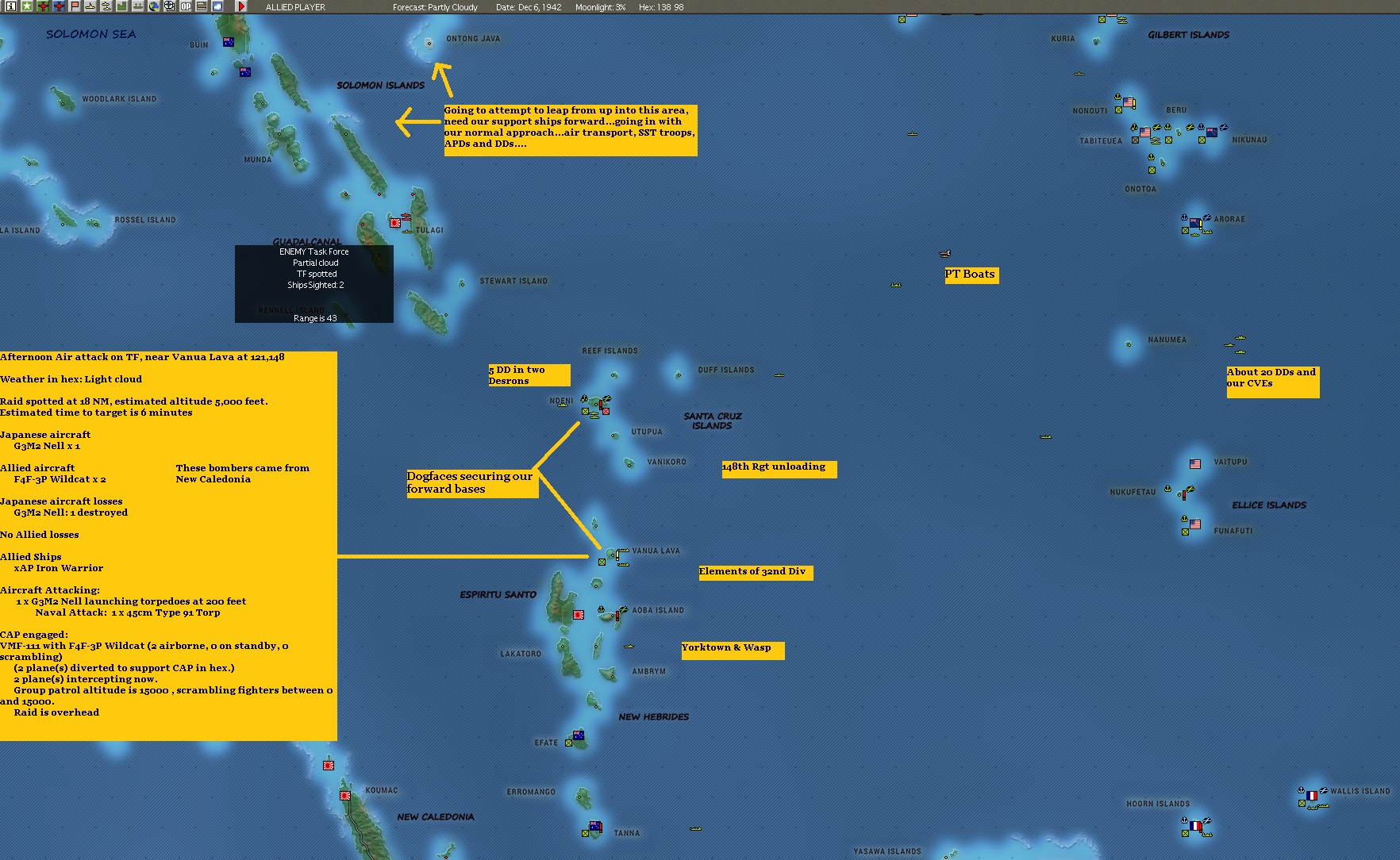Select the ship icon west of Ambrym
1400x860 pixels.
(x=629, y=647)
